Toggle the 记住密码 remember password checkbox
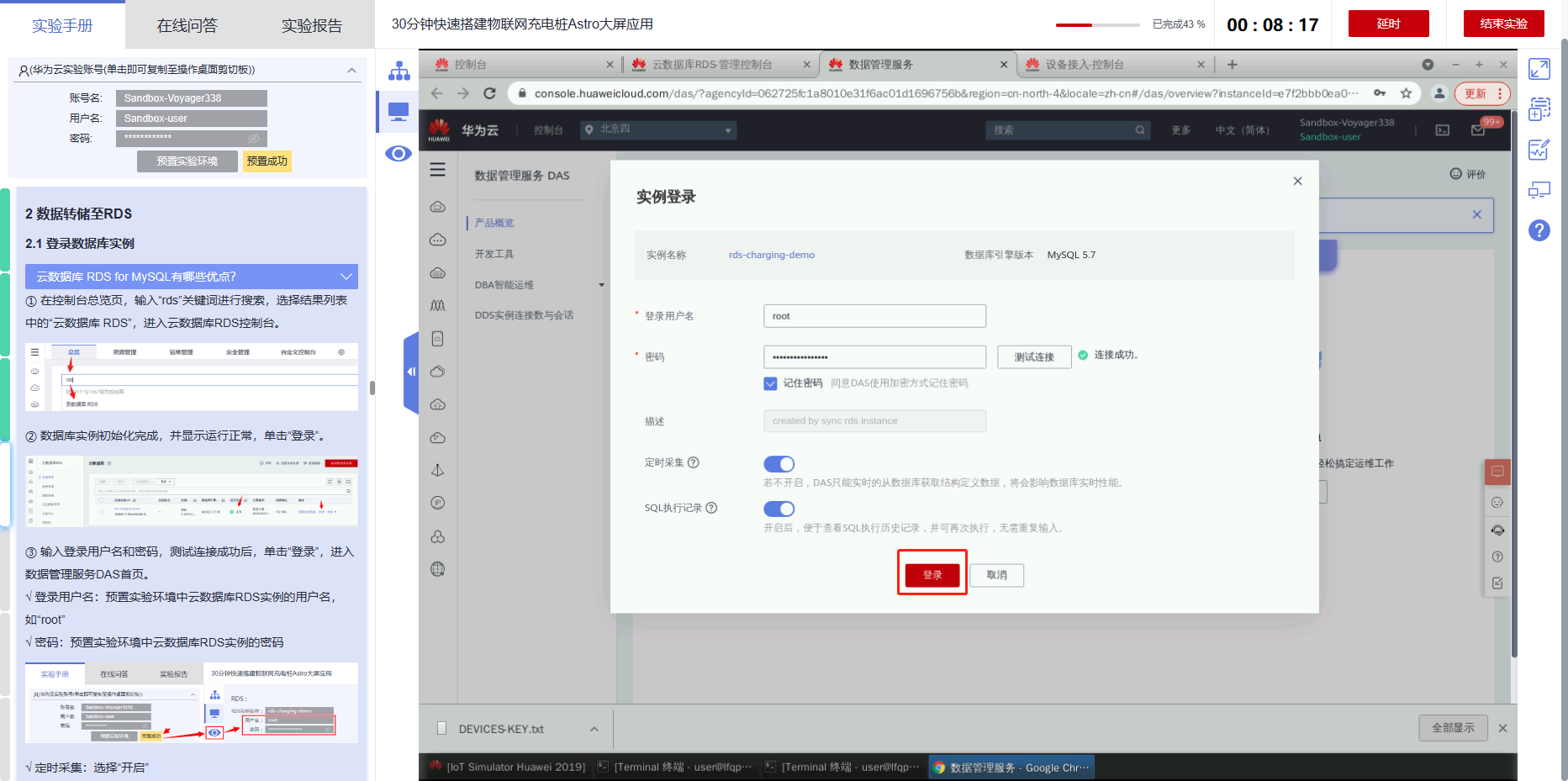The width and height of the screenshot is (1568, 781). click(x=770, y=383)
